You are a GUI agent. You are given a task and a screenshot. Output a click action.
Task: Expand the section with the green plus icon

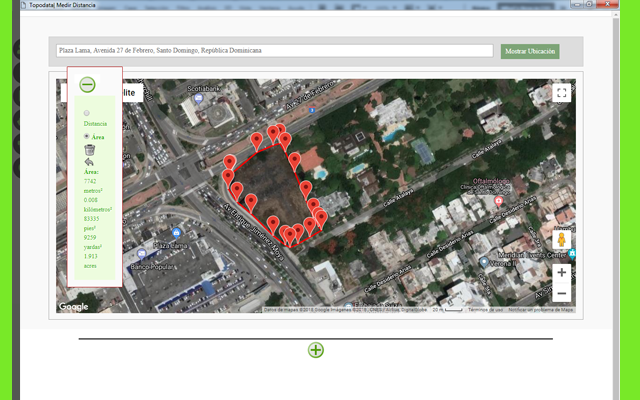(316, 350)
